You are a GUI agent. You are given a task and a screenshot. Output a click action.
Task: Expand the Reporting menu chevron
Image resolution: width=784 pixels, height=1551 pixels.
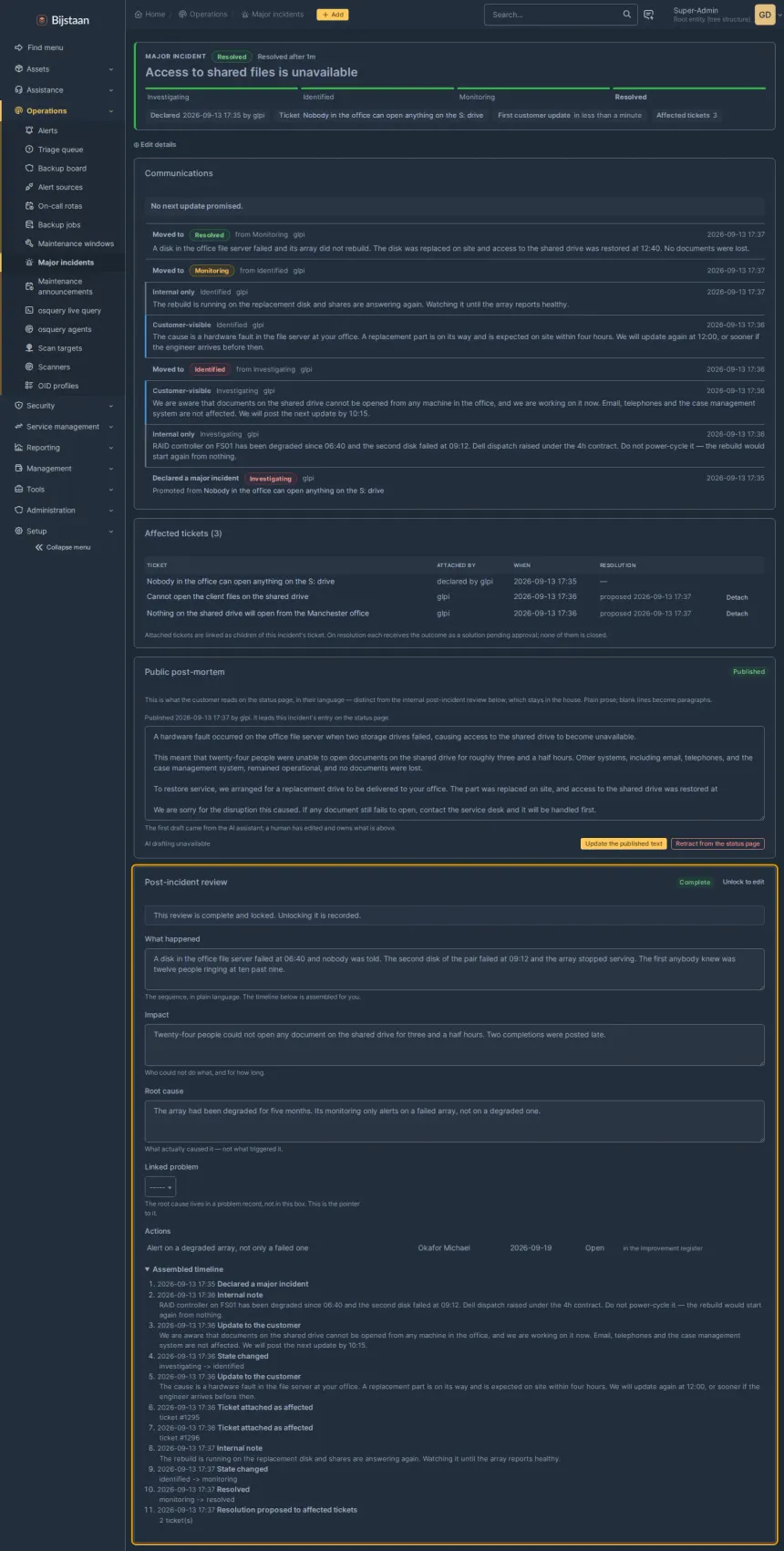(x=111, y=448)
